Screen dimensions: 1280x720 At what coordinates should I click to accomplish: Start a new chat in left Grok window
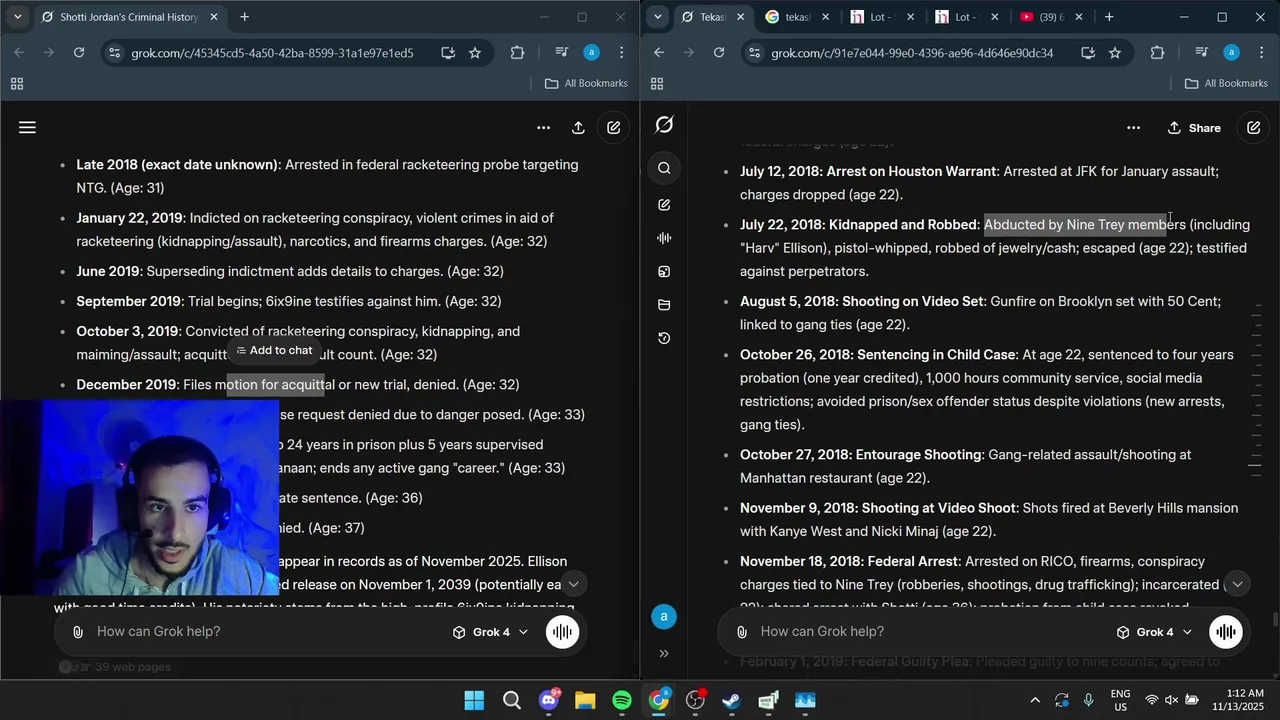coord(613,127)
